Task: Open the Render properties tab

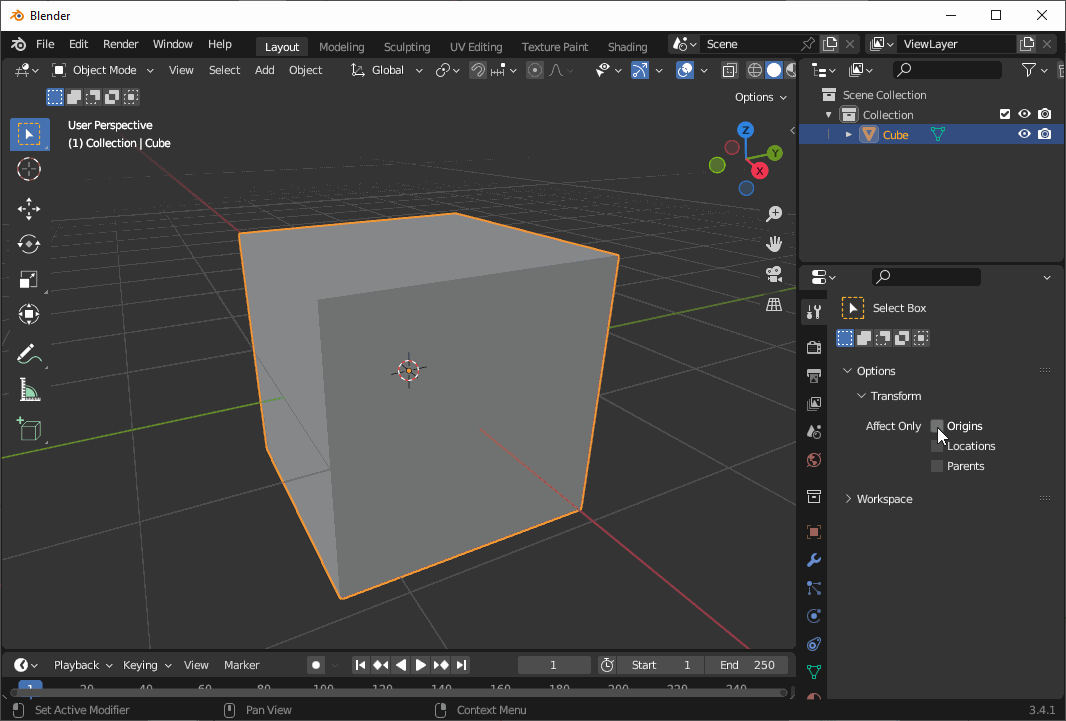Action: 813,345
